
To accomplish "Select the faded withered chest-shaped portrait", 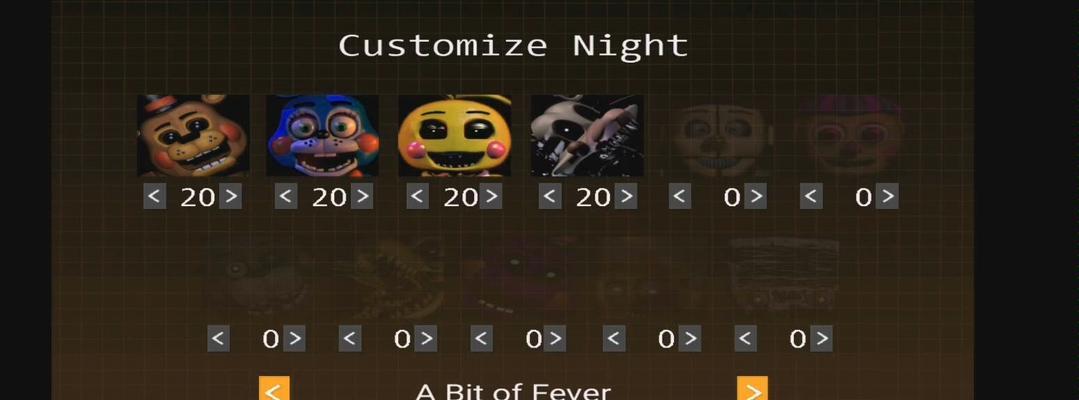I will pyautogui.click(x=785, y=275).
